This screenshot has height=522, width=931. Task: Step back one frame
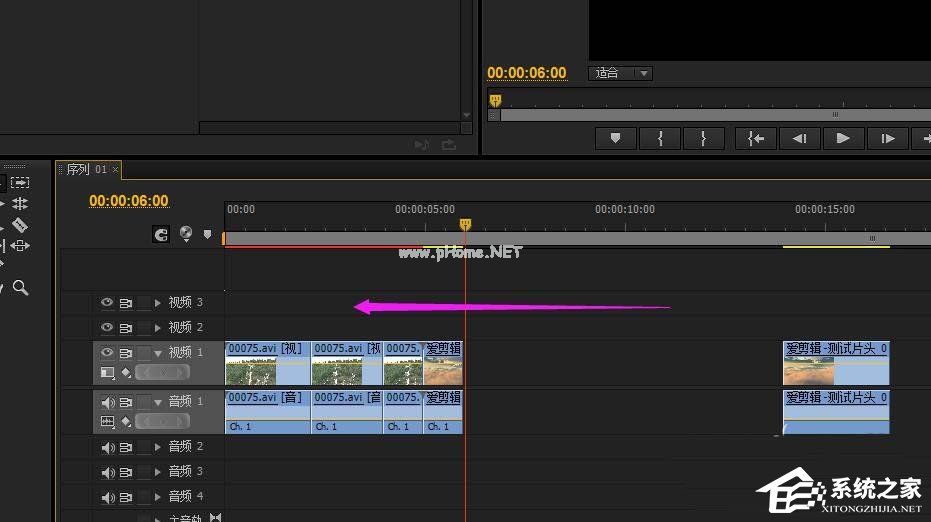coord(799,139)
